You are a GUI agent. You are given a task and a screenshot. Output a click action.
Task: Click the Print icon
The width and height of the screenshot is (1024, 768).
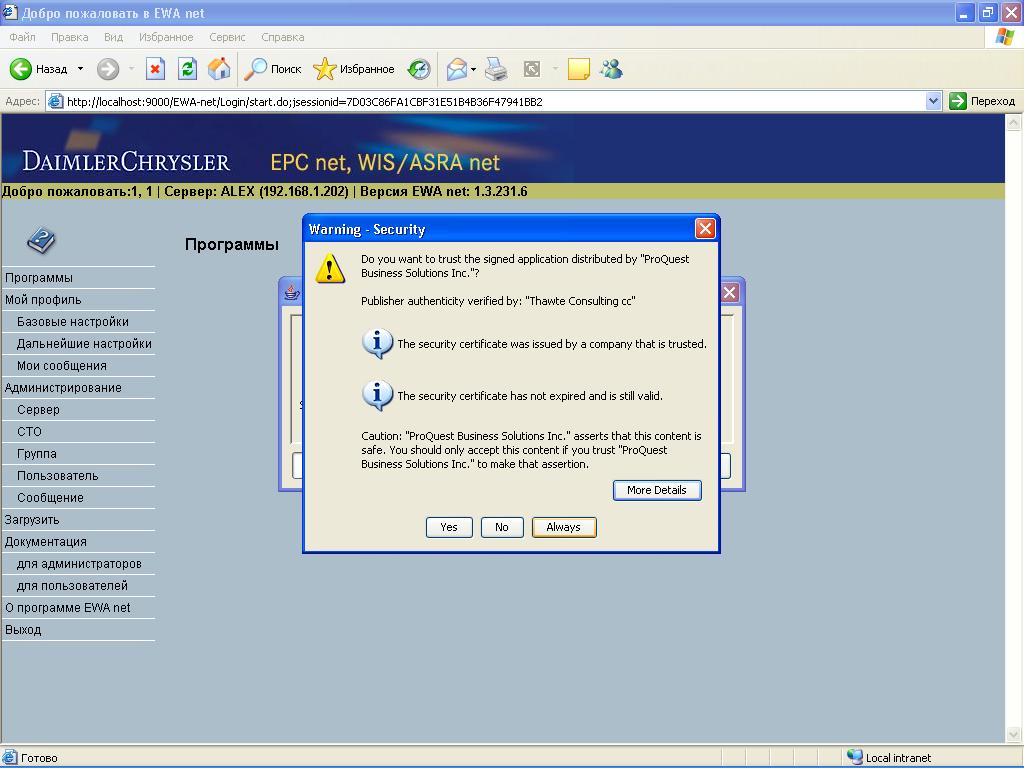[496, 69]
